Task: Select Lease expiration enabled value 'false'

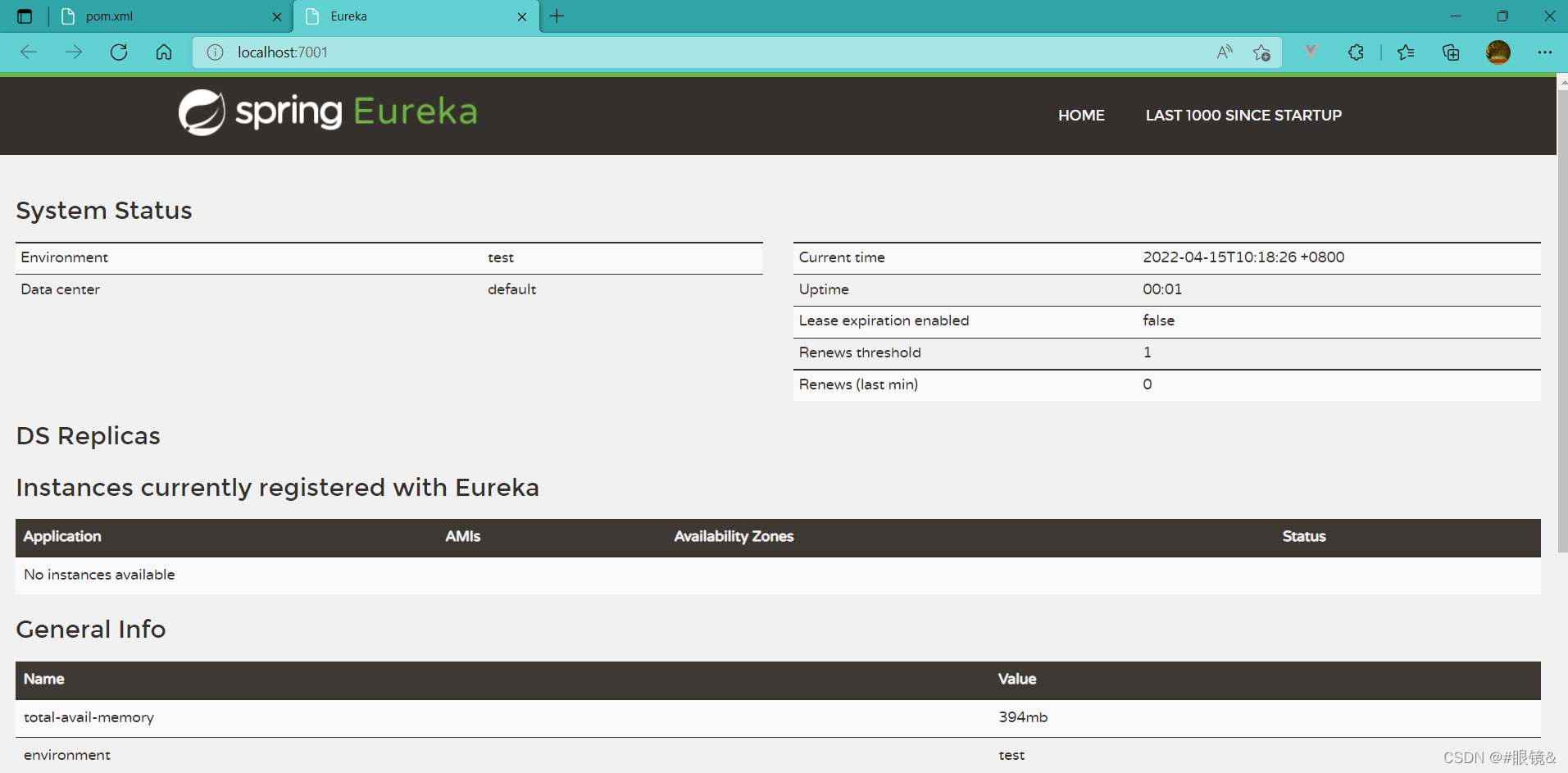Action: click(x=1158, y=321)
